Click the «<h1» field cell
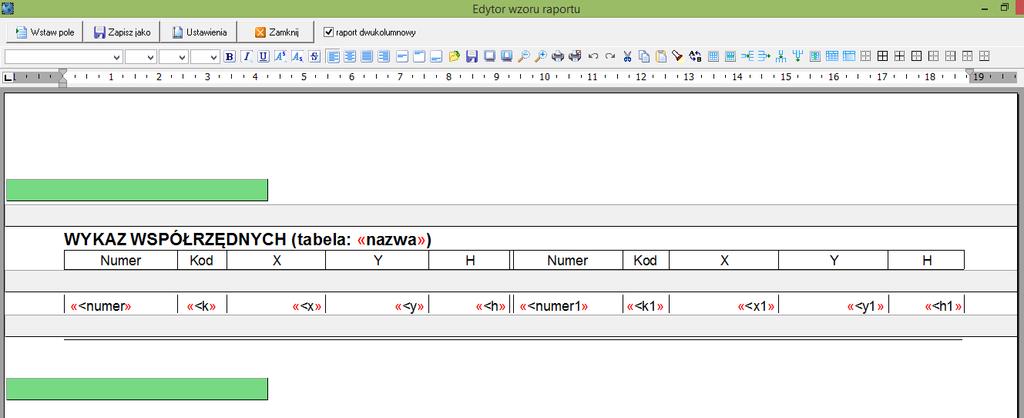1024x418 pixels. click(x=926, y=305)
